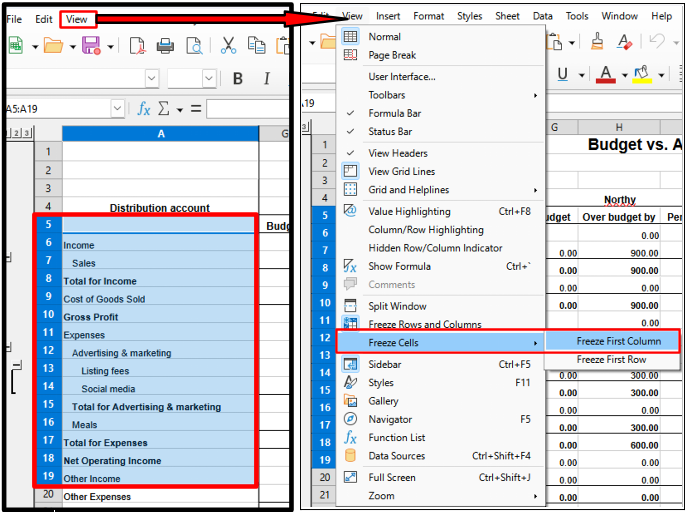Open Navigator from the View menu
The width and height of the screenshot is (685, 512).
440,419
